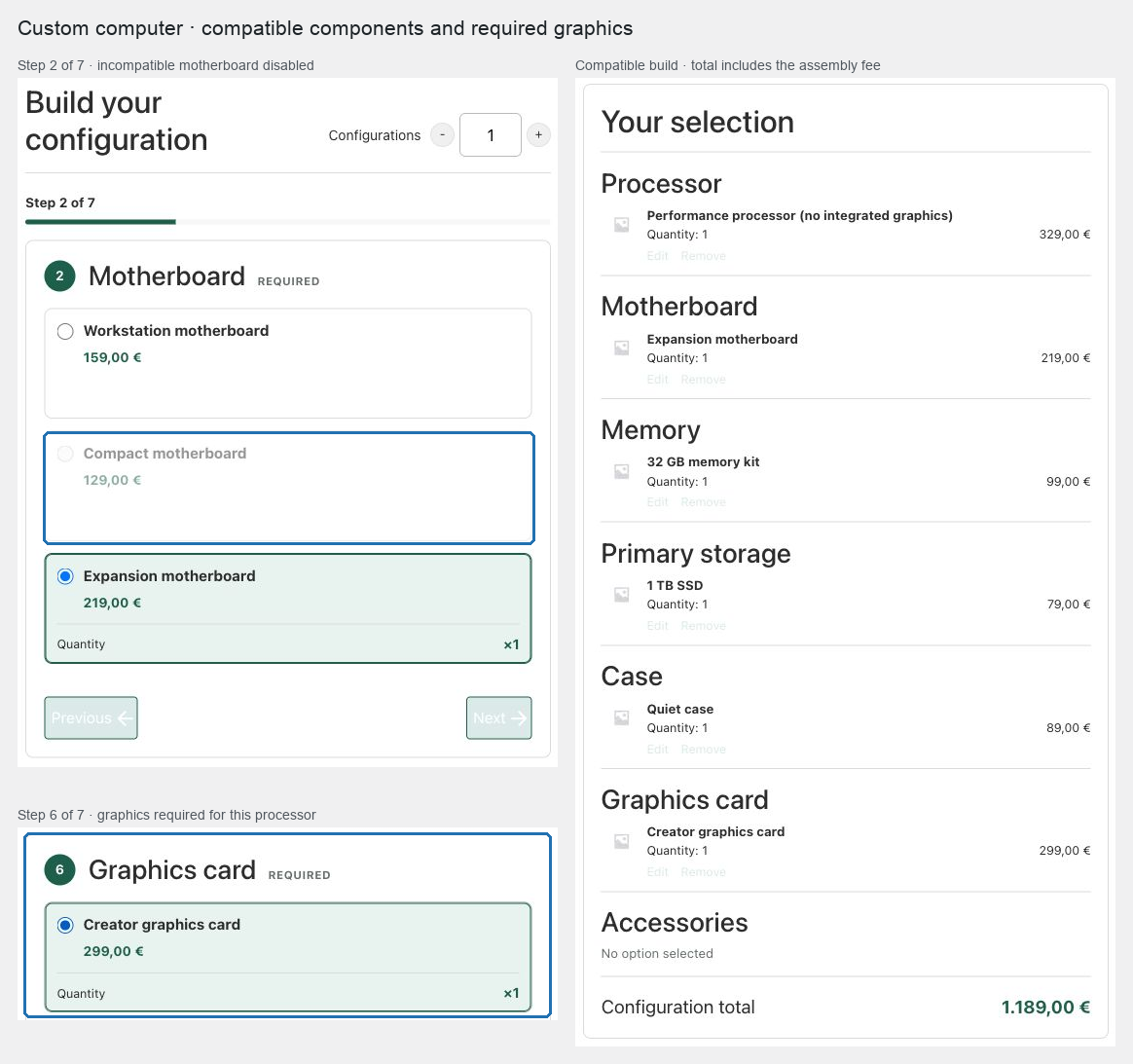
Task: Edit the Quiet case selection
Action: click(x=658, y=750)
